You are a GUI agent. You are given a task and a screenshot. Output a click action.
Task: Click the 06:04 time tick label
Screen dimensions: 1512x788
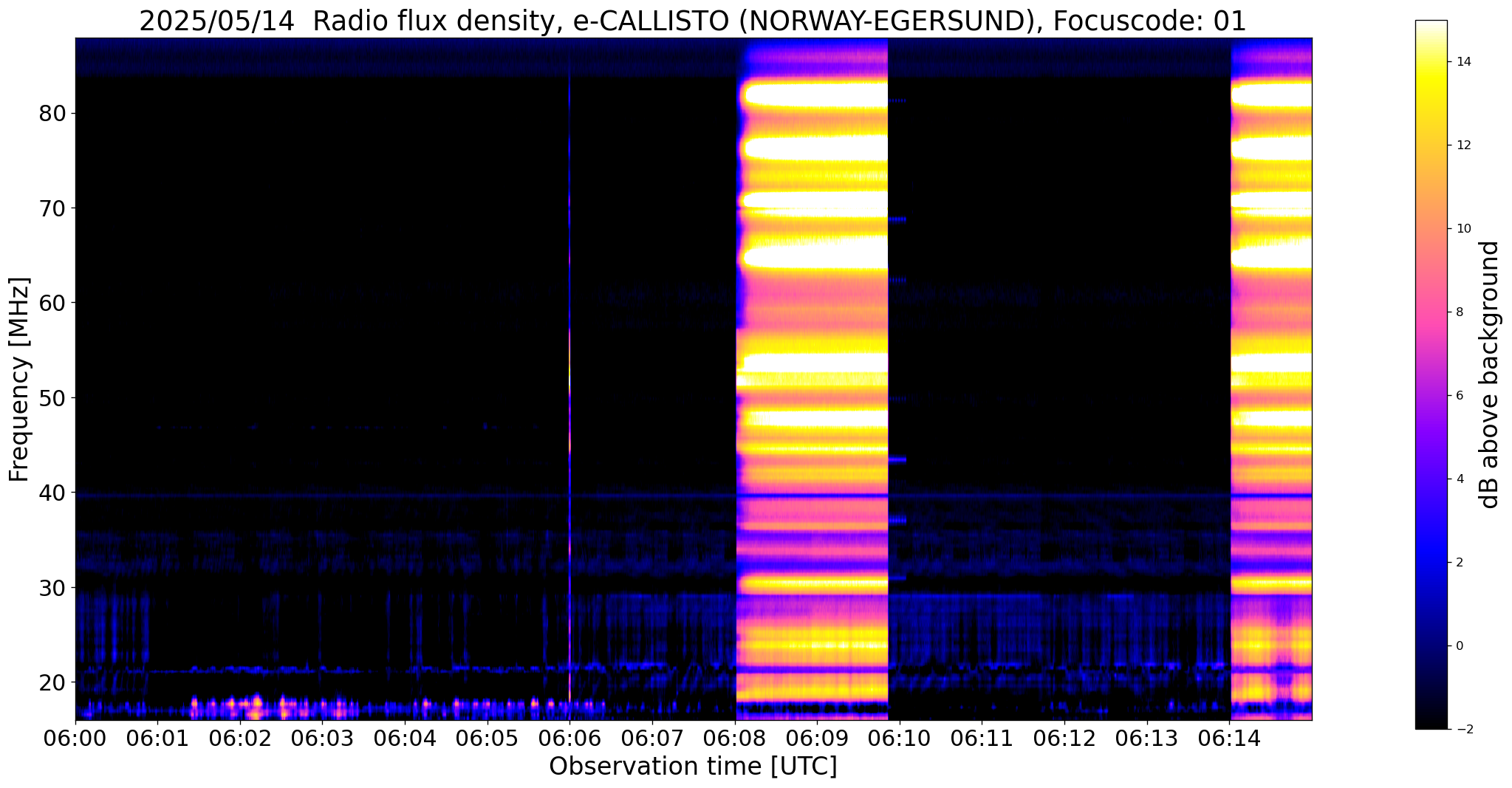(405, 739)
